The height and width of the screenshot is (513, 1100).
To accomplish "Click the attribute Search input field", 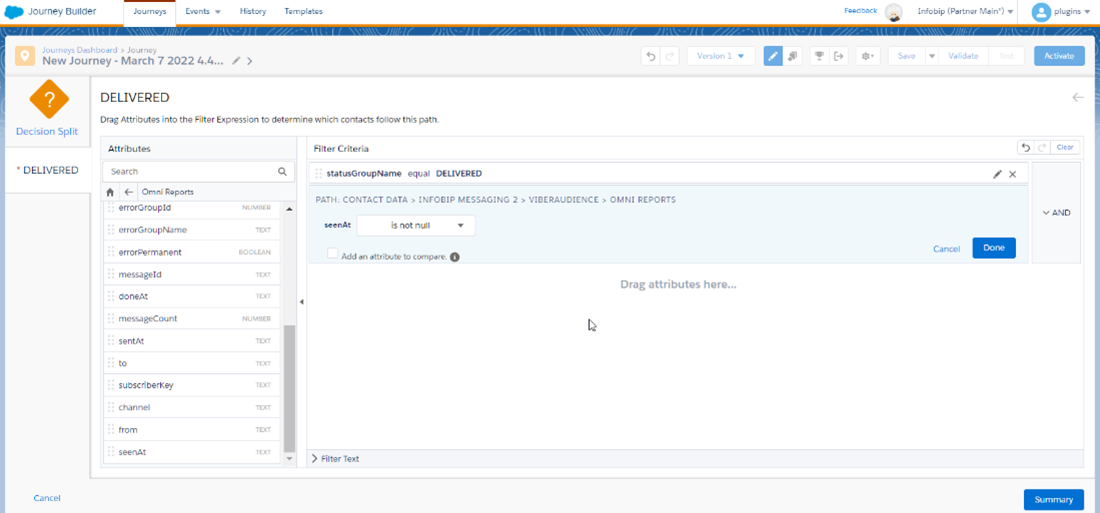I will (192, 171).
